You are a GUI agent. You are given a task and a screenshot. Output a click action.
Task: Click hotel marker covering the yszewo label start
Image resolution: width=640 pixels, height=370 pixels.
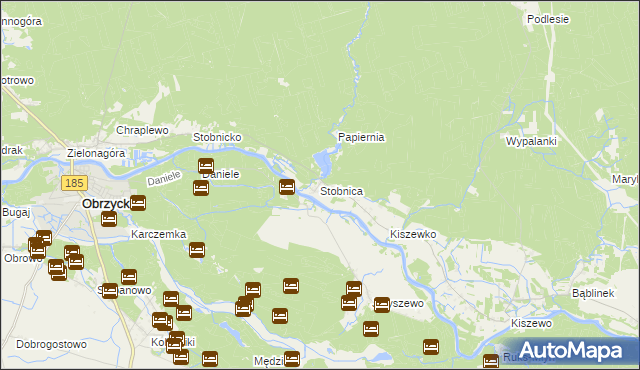382,305
